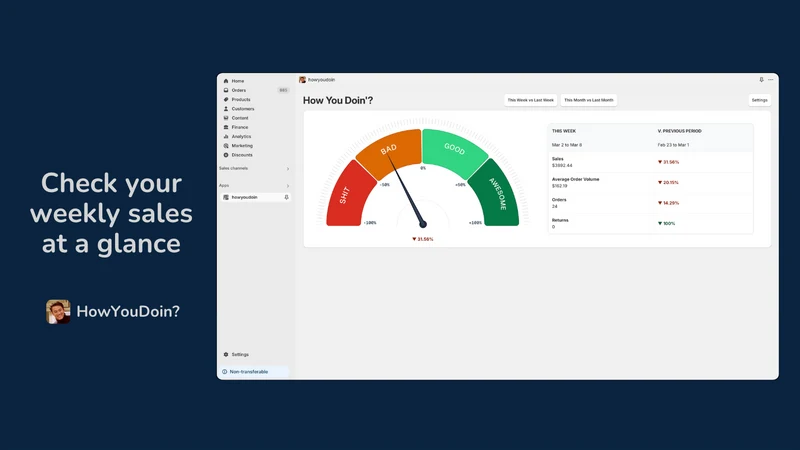This screenshot has height=450, width=800.
Task: Open Settings in the sidebar bottom
Action: tap(240, 355)
